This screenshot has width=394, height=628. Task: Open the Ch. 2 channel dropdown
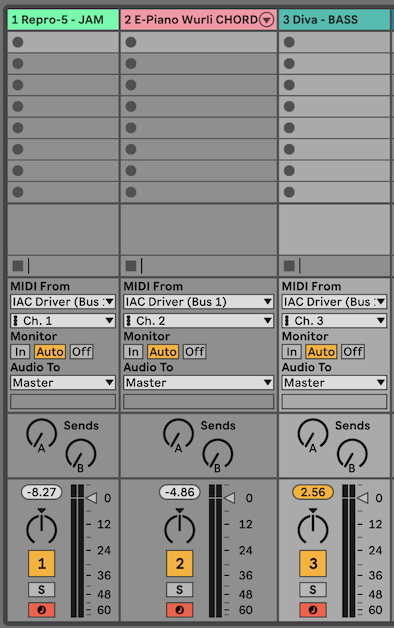click(199, 320)
